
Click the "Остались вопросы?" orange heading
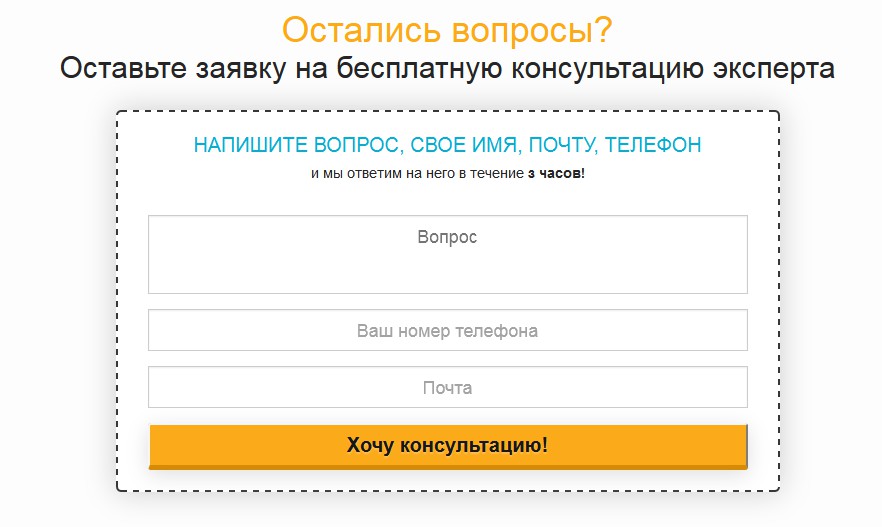(447, 30)
